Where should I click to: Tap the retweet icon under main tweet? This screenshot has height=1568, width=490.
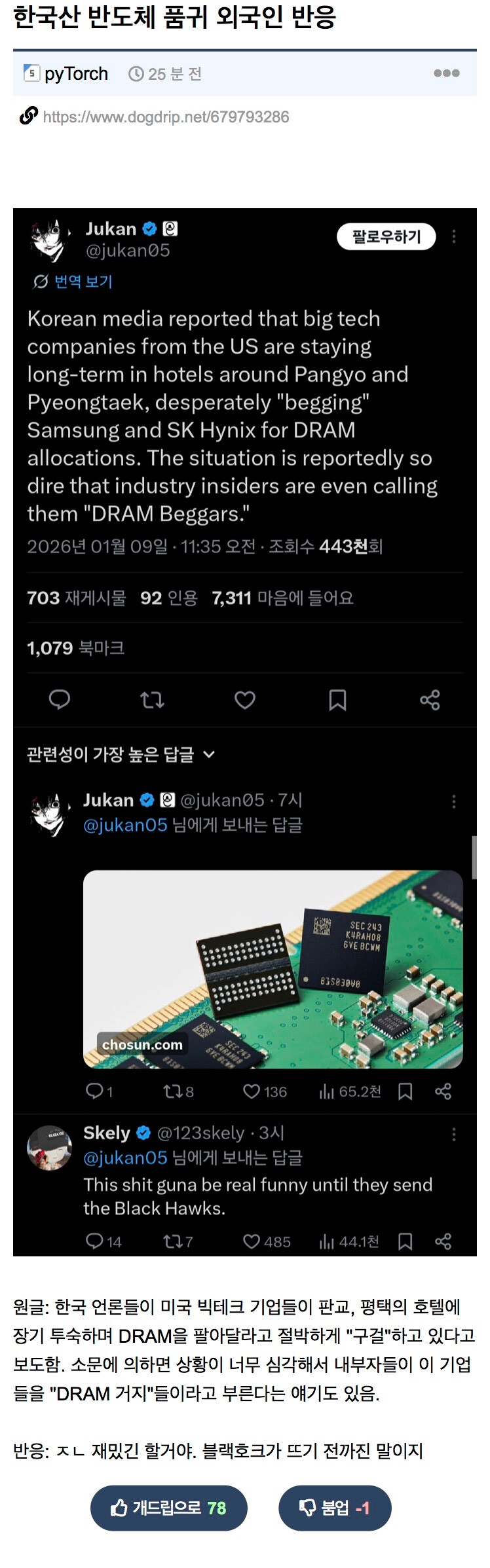pos(152,700)
